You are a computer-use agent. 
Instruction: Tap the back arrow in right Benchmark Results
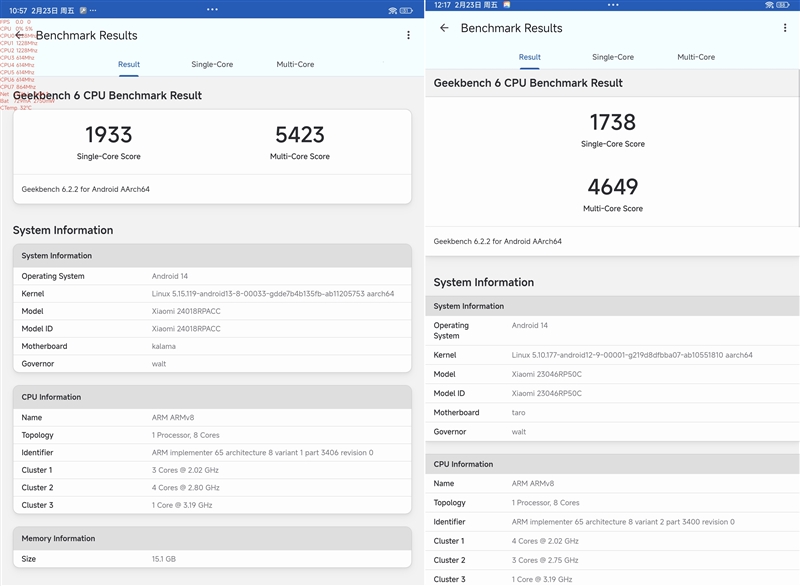click(444, 28)
